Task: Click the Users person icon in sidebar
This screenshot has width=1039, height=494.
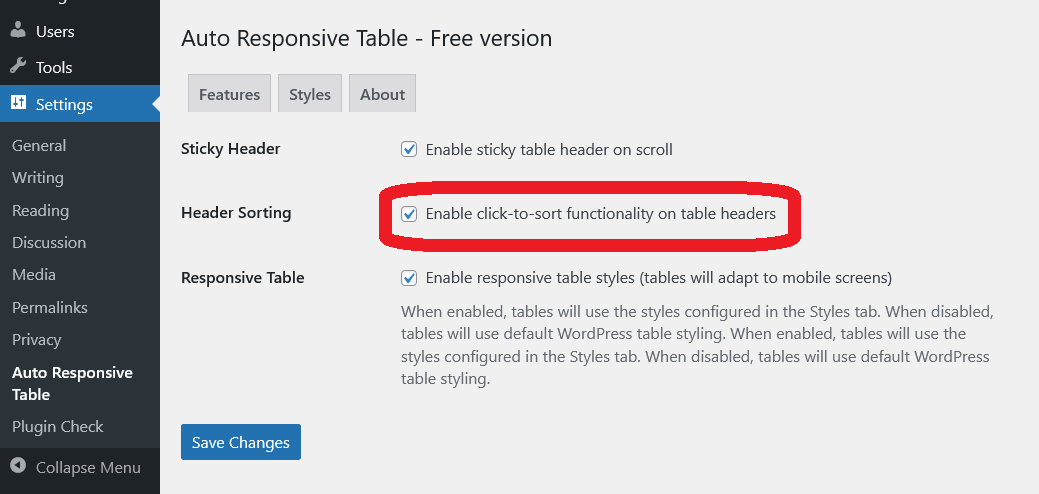Action: click(x=18, y=30)
